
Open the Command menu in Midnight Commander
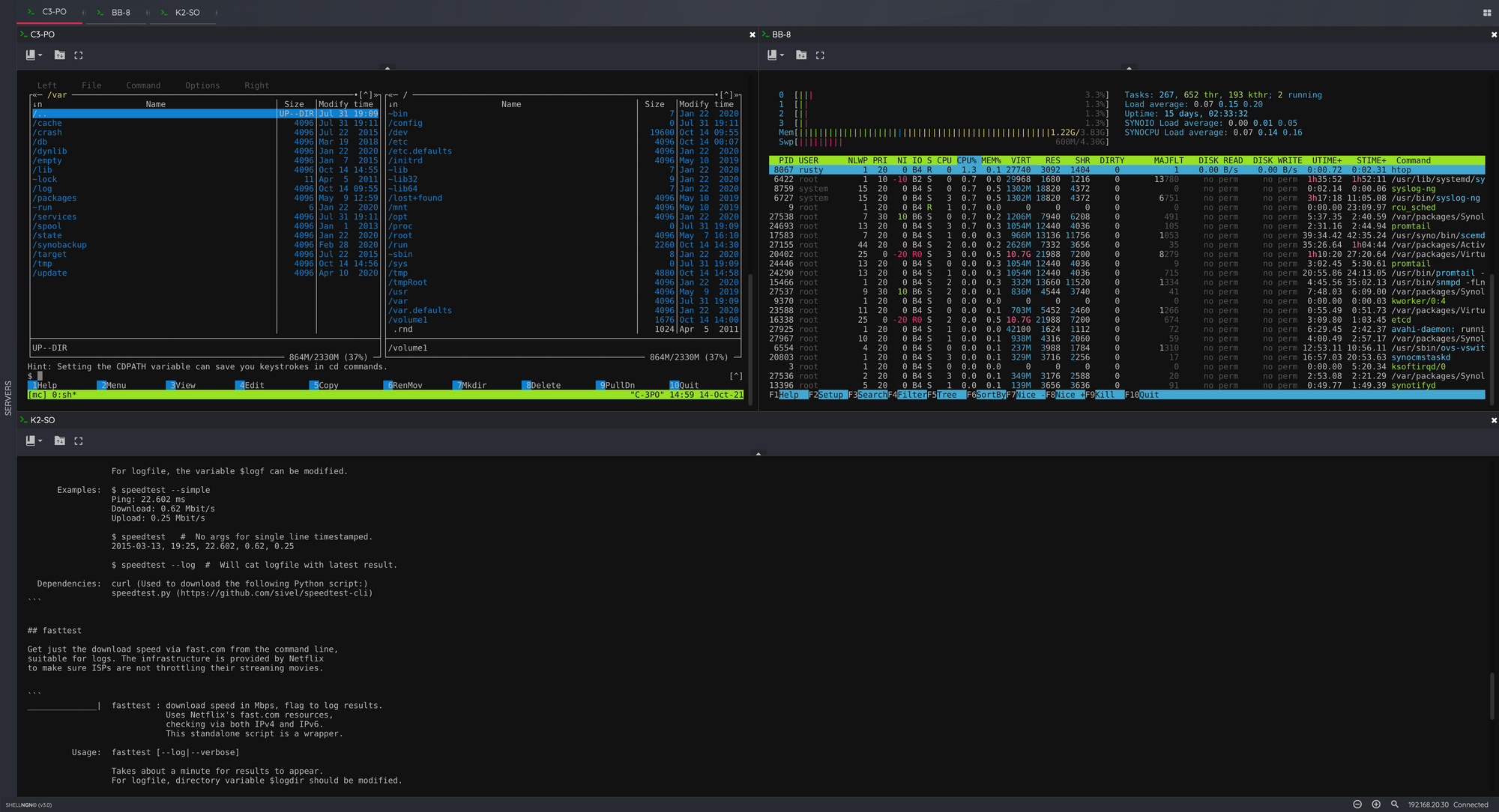point(143,85)
